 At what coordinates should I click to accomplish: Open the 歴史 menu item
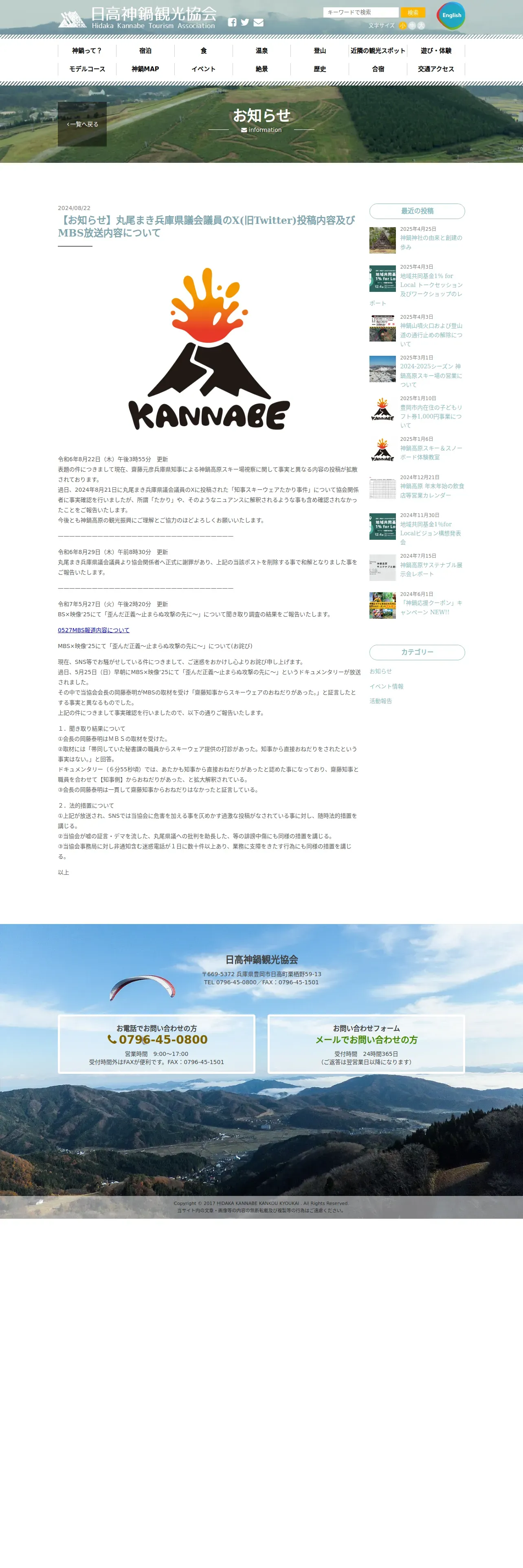click(x=320, y=69)
